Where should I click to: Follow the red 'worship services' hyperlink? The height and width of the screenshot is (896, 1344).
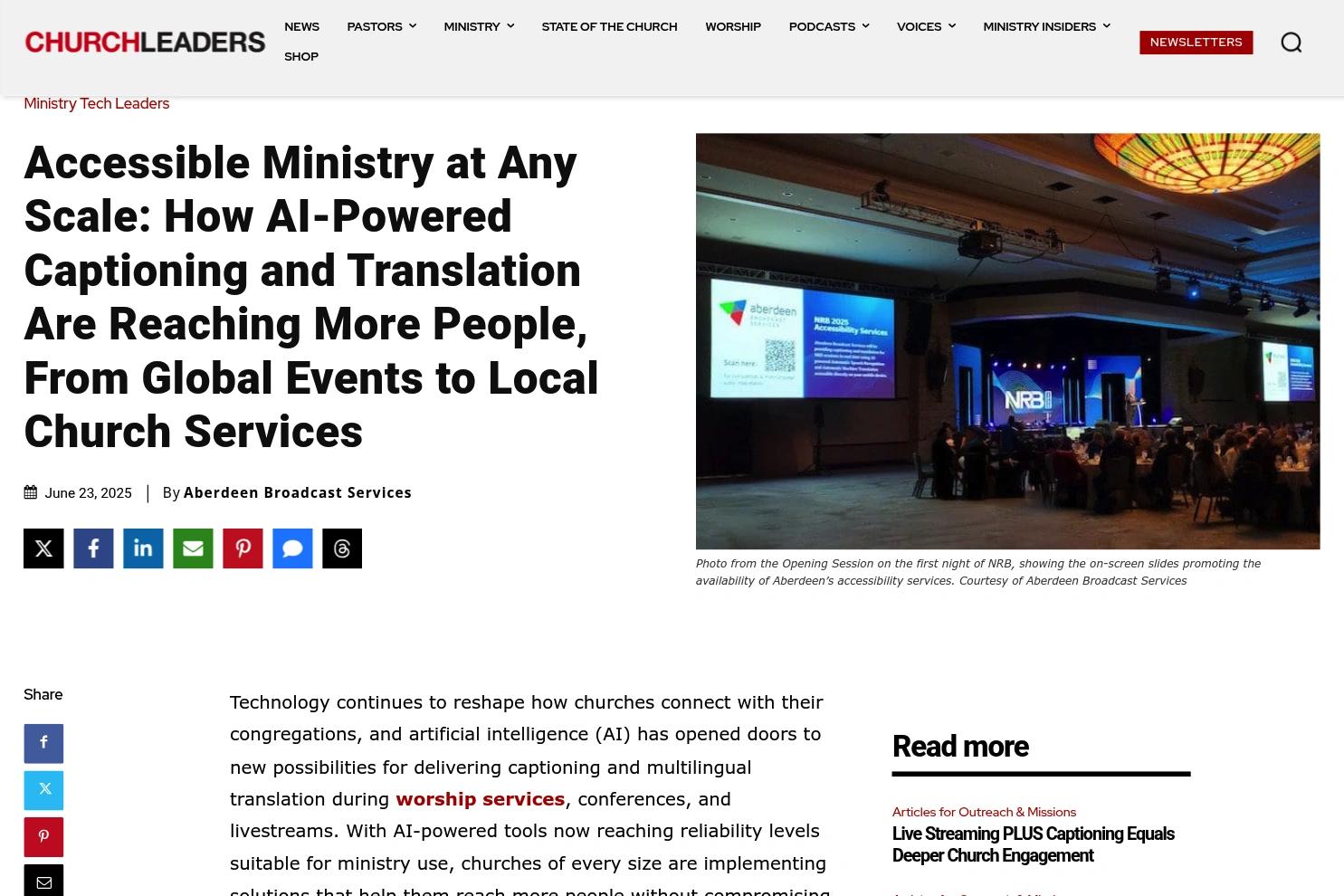(480, 798)
